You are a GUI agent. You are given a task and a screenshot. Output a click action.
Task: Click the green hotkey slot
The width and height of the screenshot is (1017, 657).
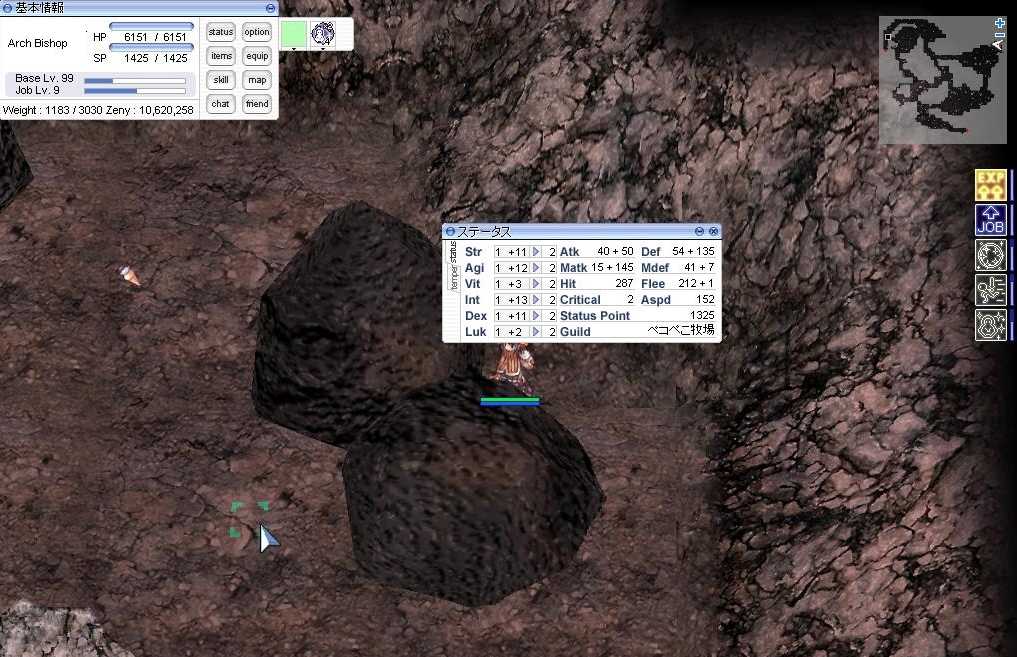click(294, 34)
